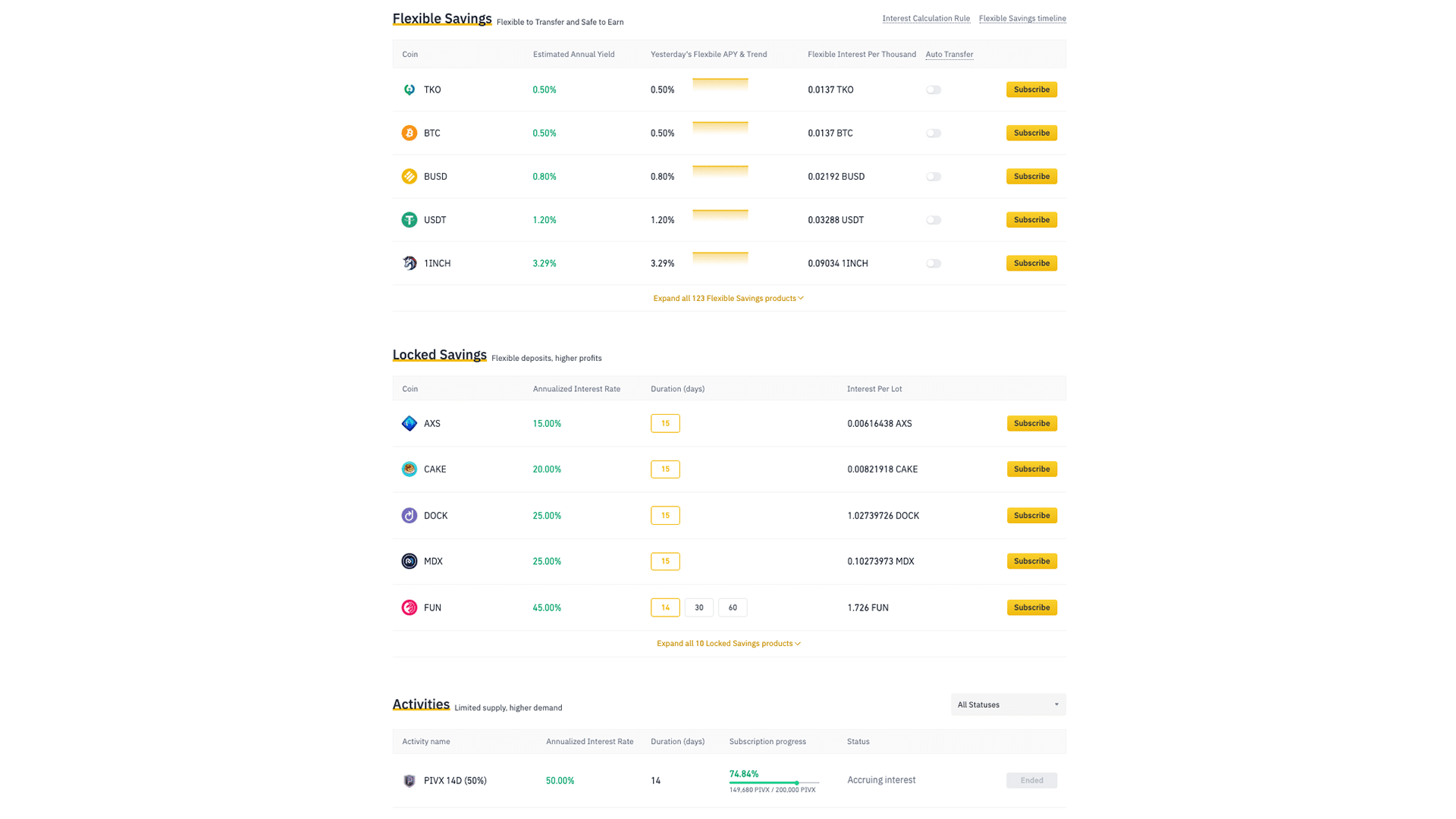Click the FUN coin icon

coord(409,607)
